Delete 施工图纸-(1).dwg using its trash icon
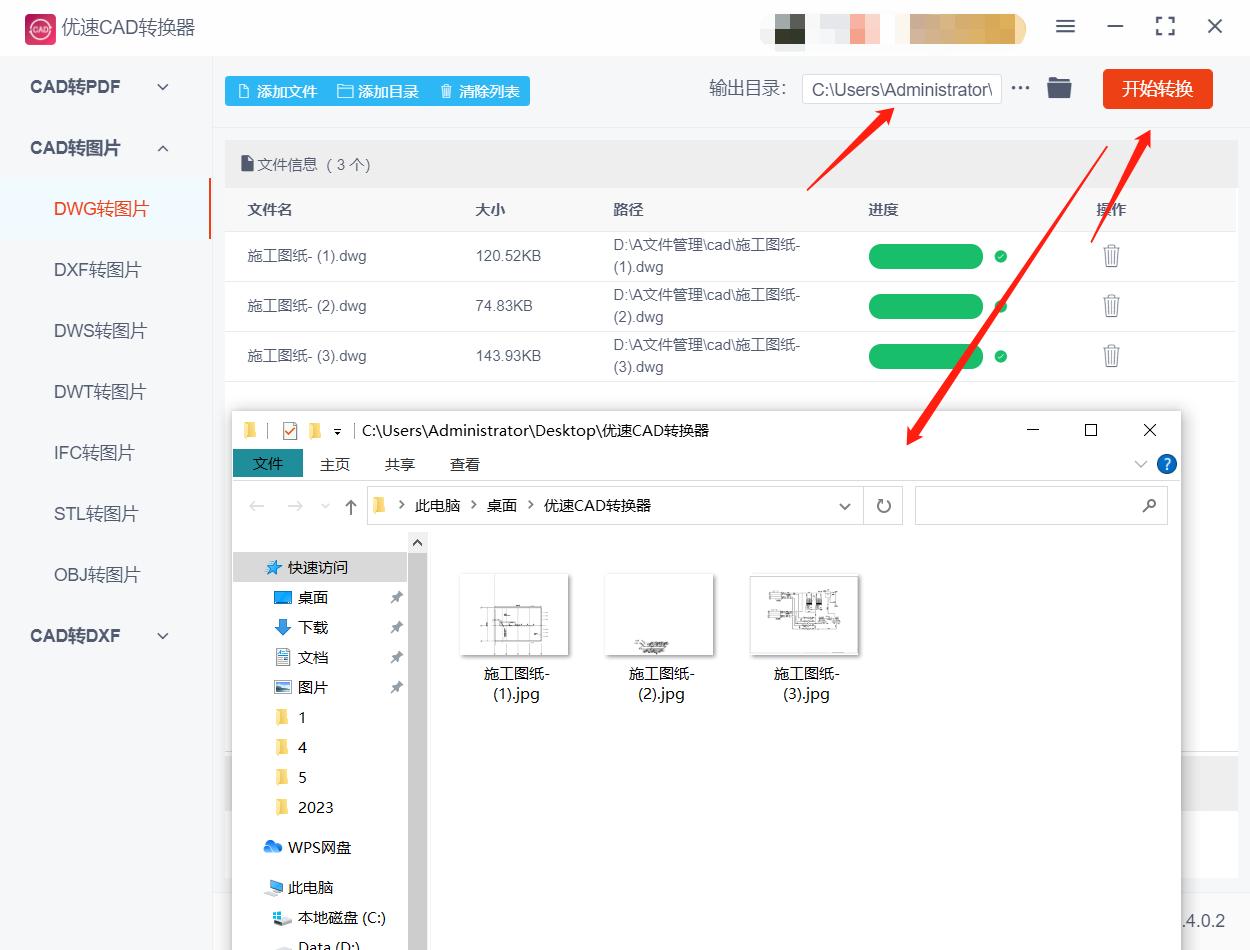 coord(1111,256)
